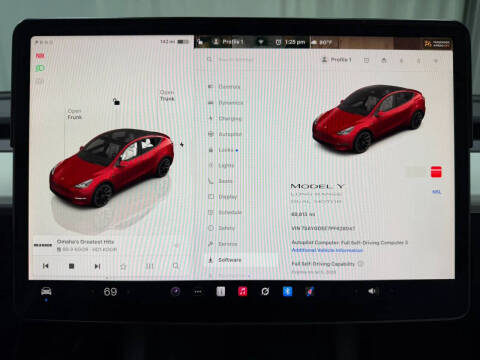Click the settings search field
The image size is (480, 360).
pos(233,60)
